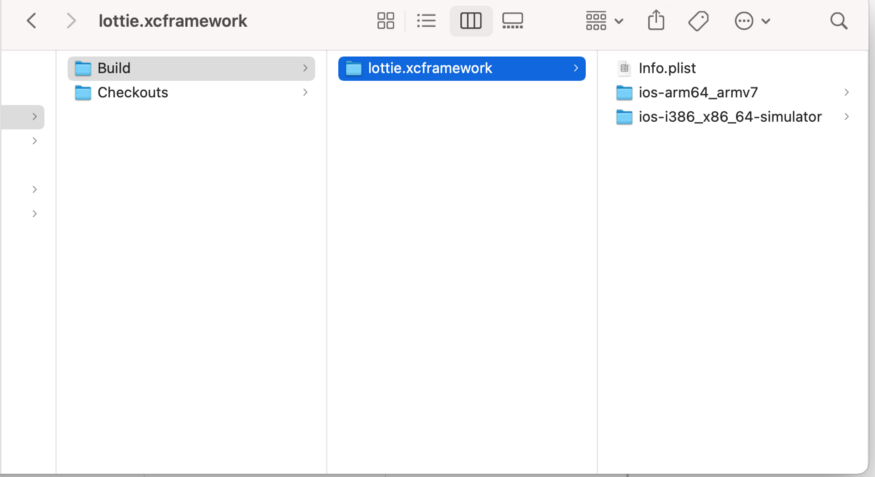The image size is (875, 477).
Task: Click the Tags toolbar icon
Action: (698, 21)
